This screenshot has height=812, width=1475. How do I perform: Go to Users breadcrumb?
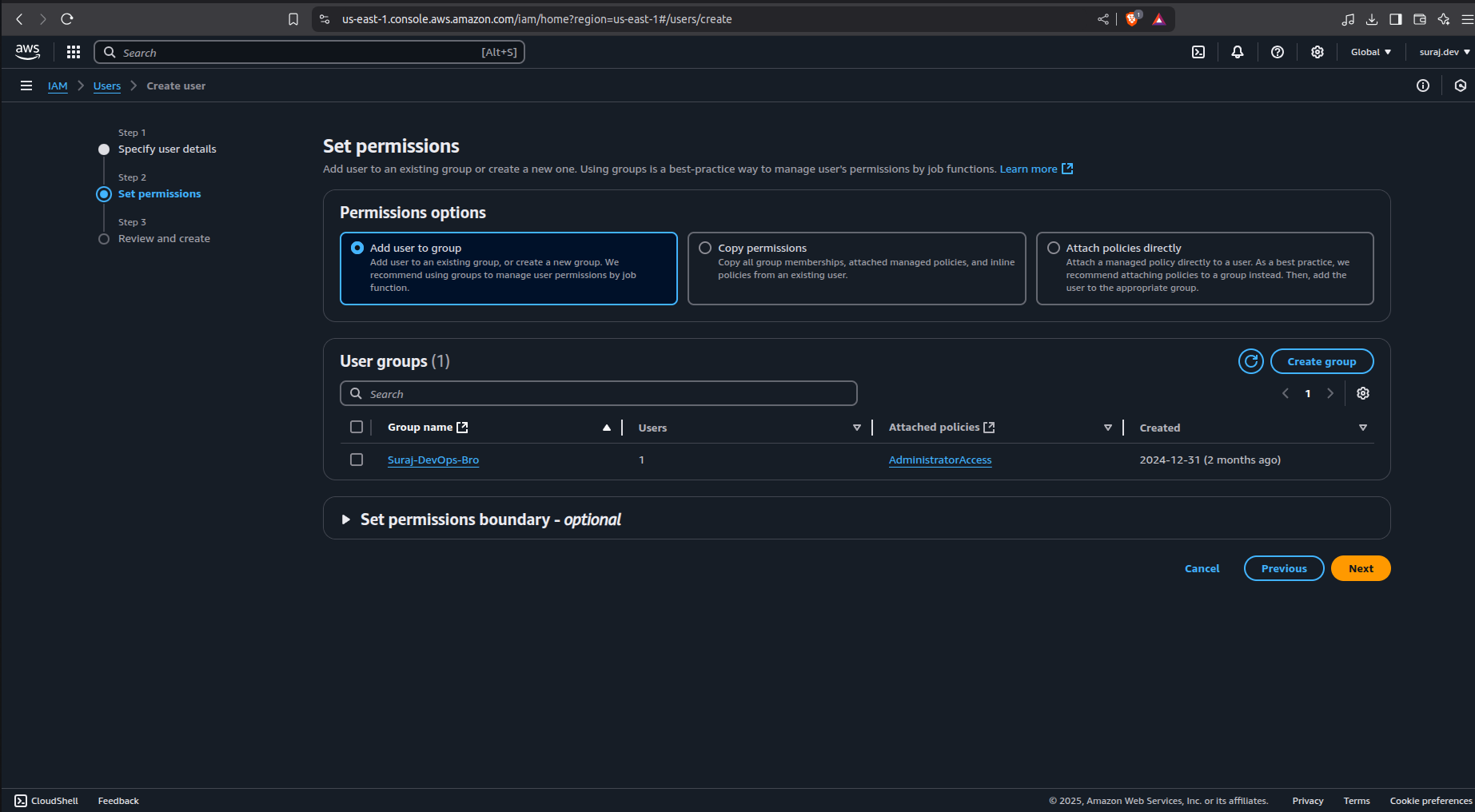[107, 86]
